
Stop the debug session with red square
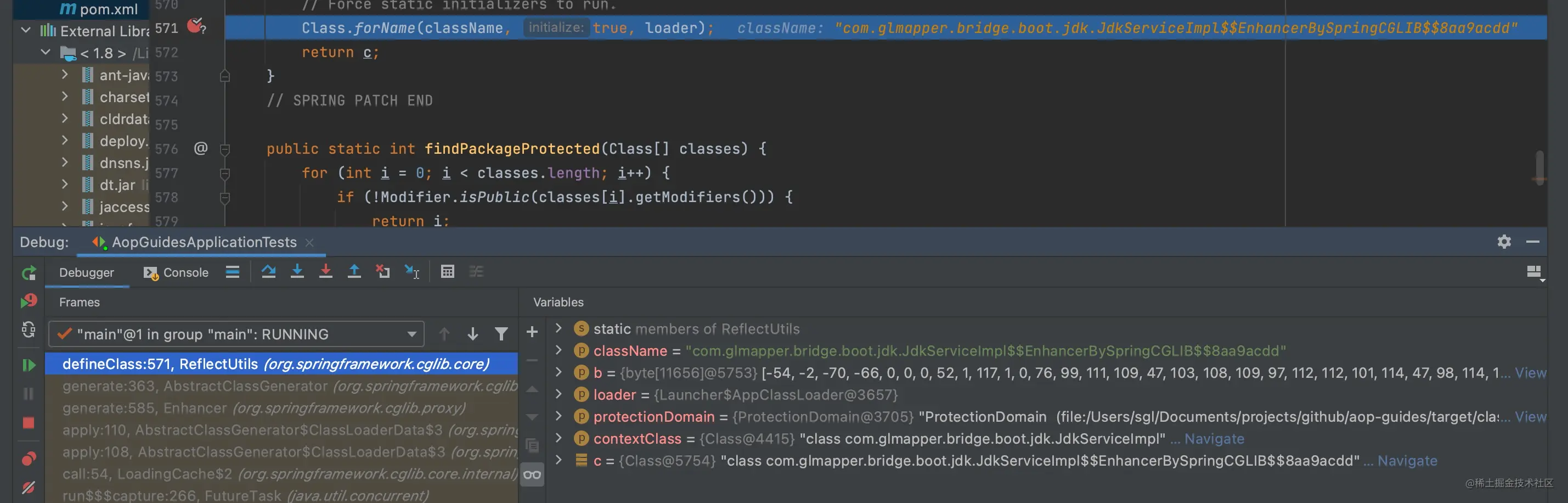click(x=28, y=423)
